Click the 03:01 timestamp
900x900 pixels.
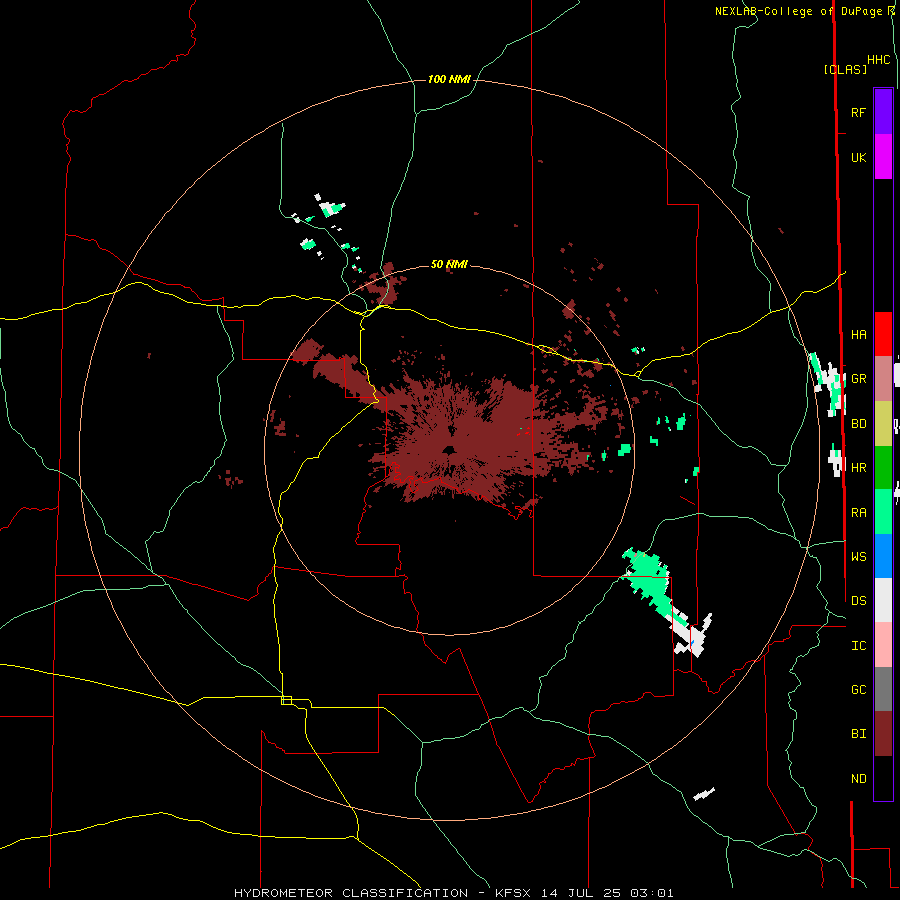coord(651,893)
